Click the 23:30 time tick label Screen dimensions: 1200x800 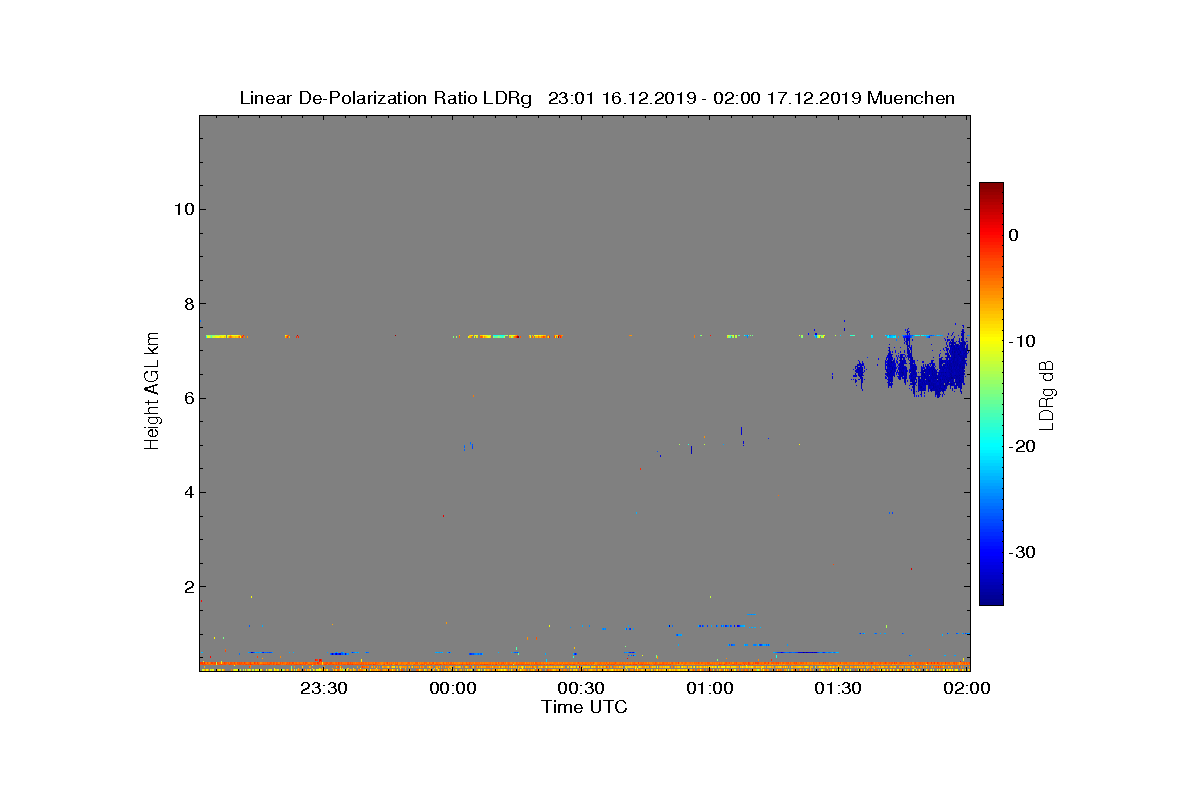point(324,688)
